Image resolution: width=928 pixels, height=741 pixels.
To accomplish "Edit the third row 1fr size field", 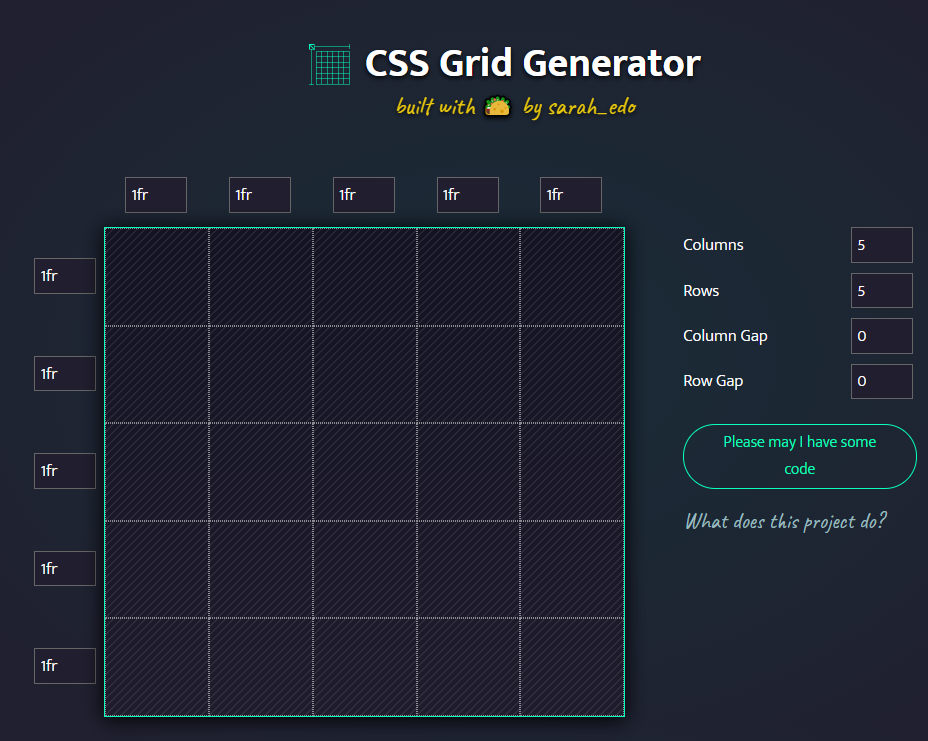I will click(65, 471).
